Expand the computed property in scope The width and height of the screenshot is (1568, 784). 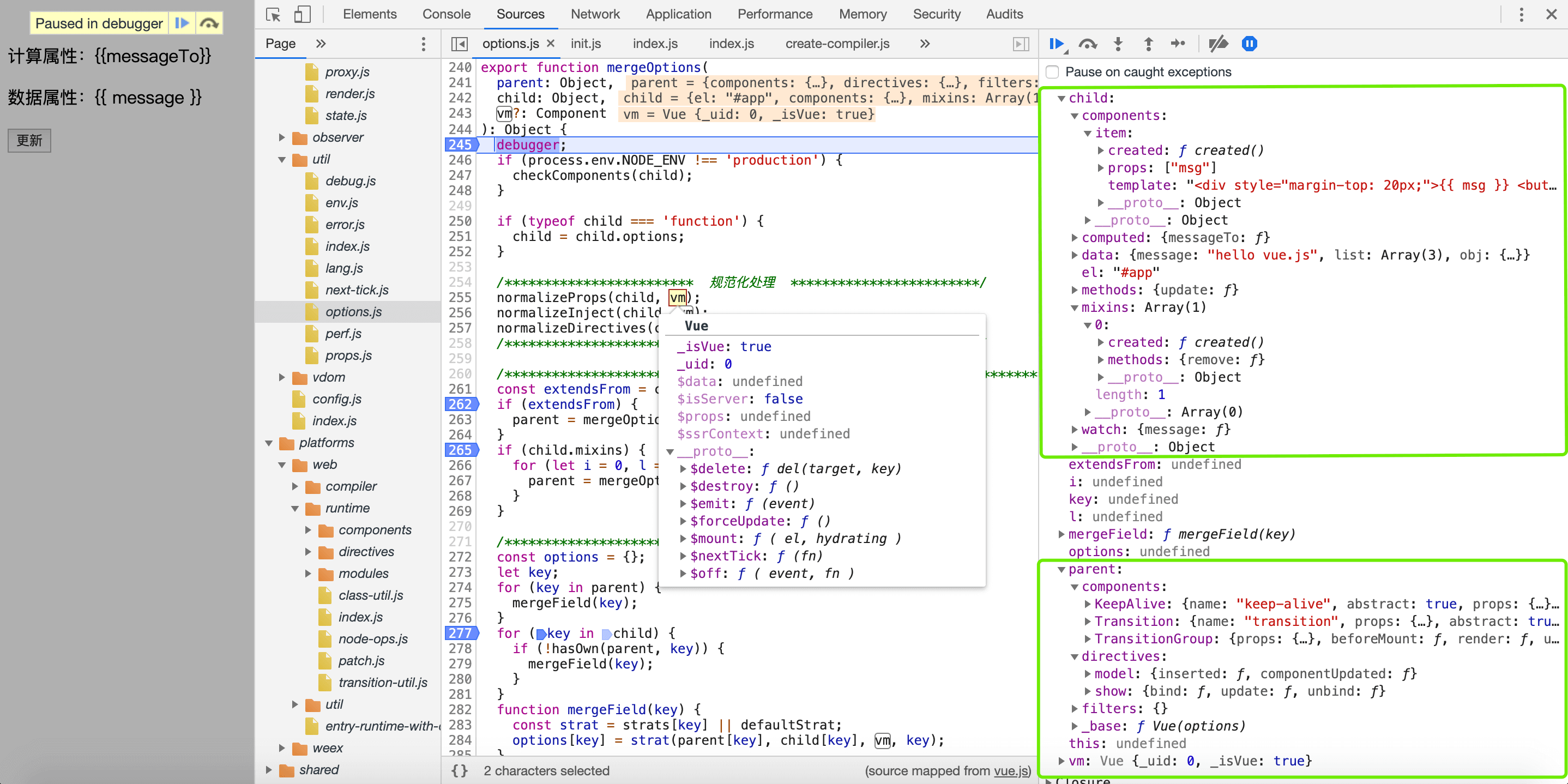pos(1075,238)
